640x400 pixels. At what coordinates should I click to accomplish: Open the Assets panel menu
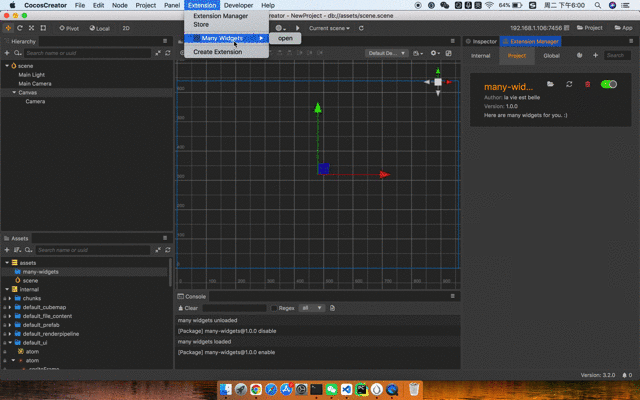165,238
